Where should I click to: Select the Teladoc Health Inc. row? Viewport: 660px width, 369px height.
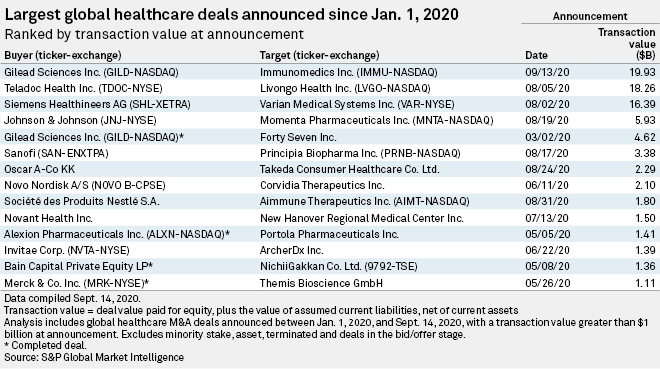coord(330,88)
